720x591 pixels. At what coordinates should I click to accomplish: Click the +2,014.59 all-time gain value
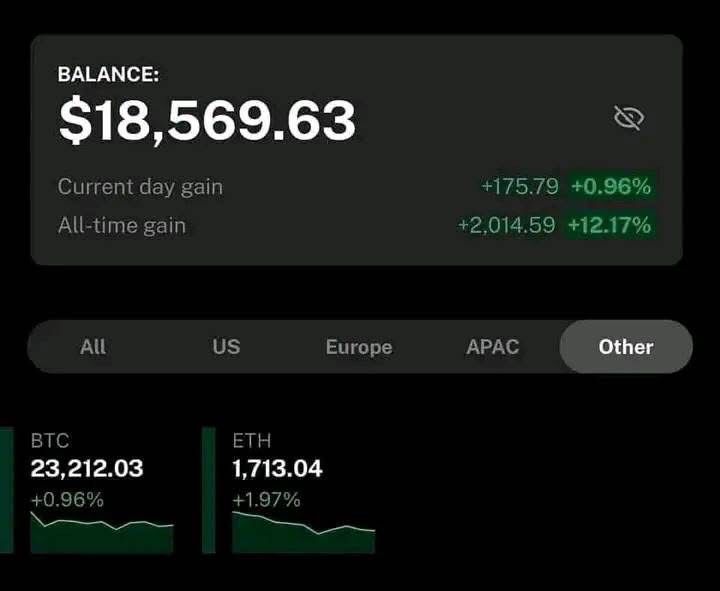(507, 225)
